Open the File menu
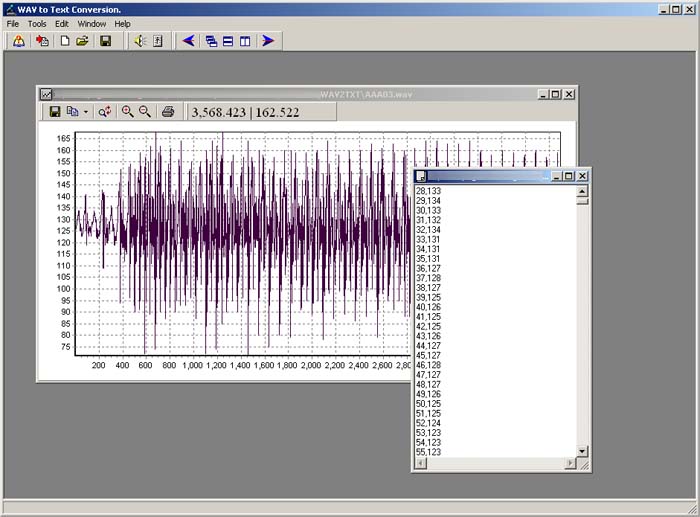The width and height of the screenshot is (700, 517). click(13, 23)
